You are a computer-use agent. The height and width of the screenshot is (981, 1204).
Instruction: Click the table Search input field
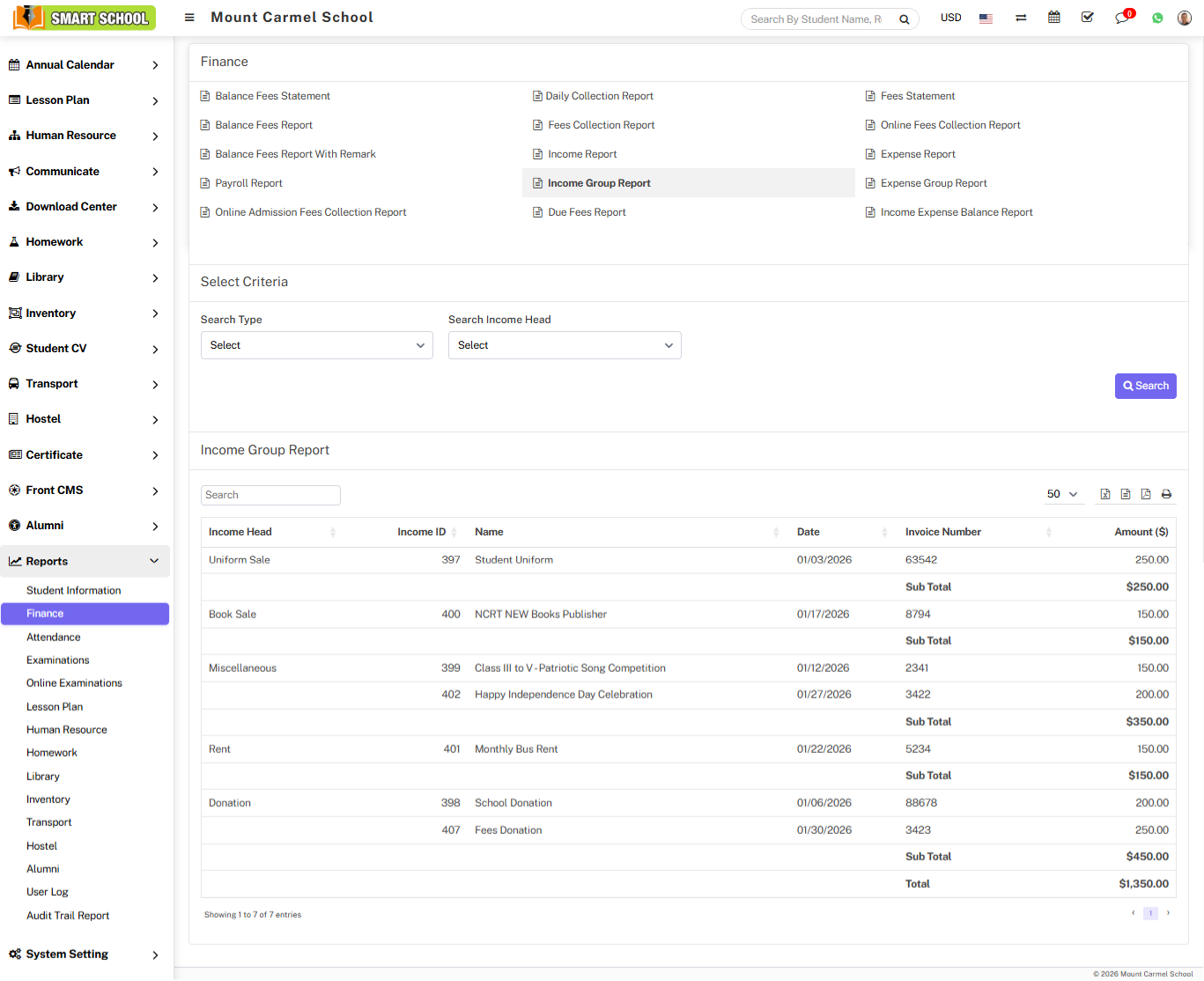pos(270,495)
